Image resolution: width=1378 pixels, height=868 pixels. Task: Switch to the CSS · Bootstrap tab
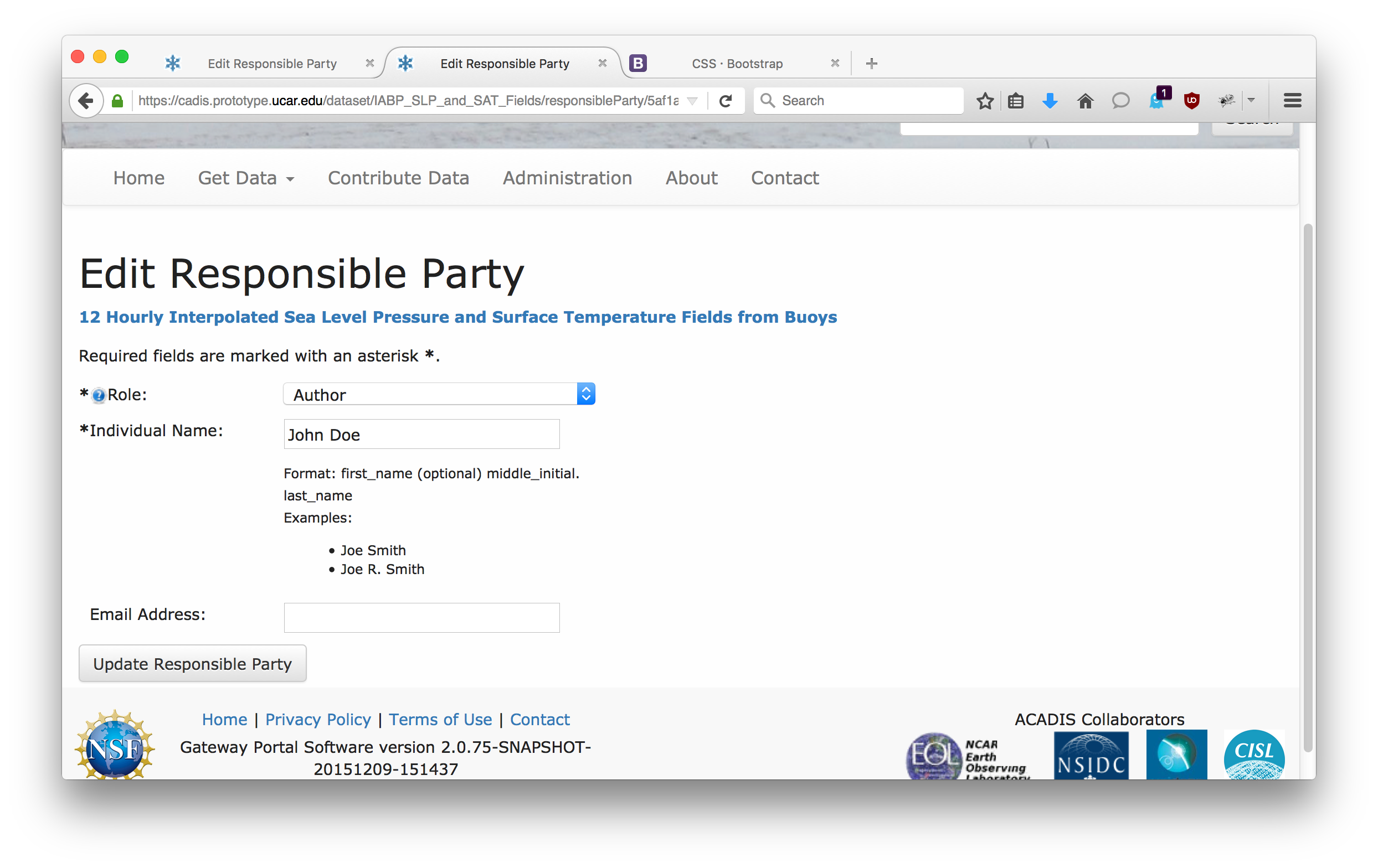pos(737,64)
